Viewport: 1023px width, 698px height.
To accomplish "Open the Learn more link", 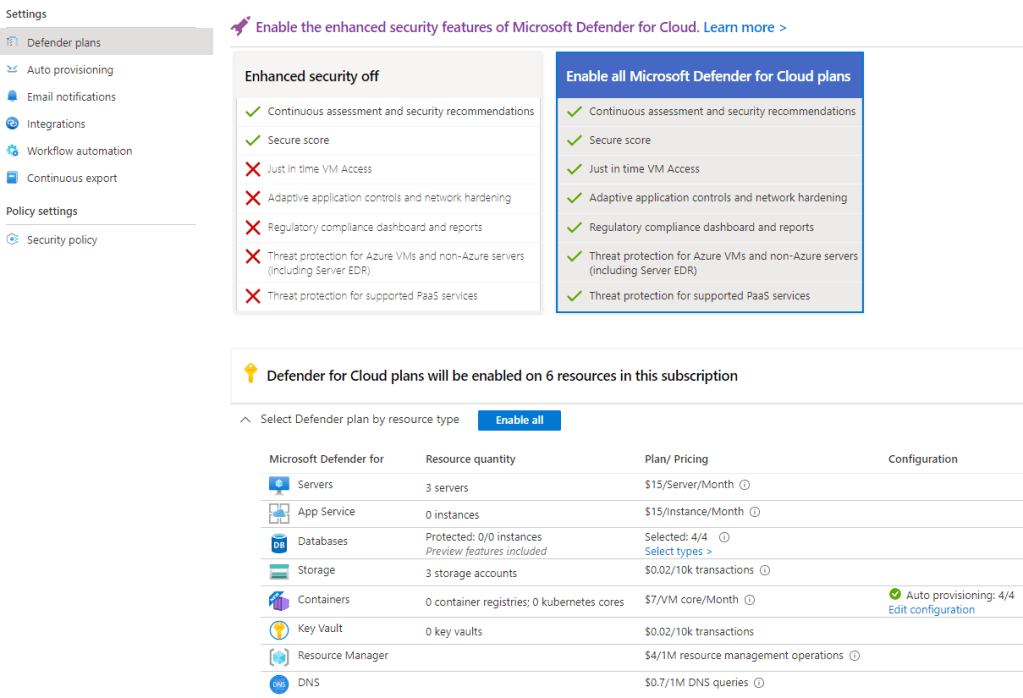I will (x=744, y=27).
